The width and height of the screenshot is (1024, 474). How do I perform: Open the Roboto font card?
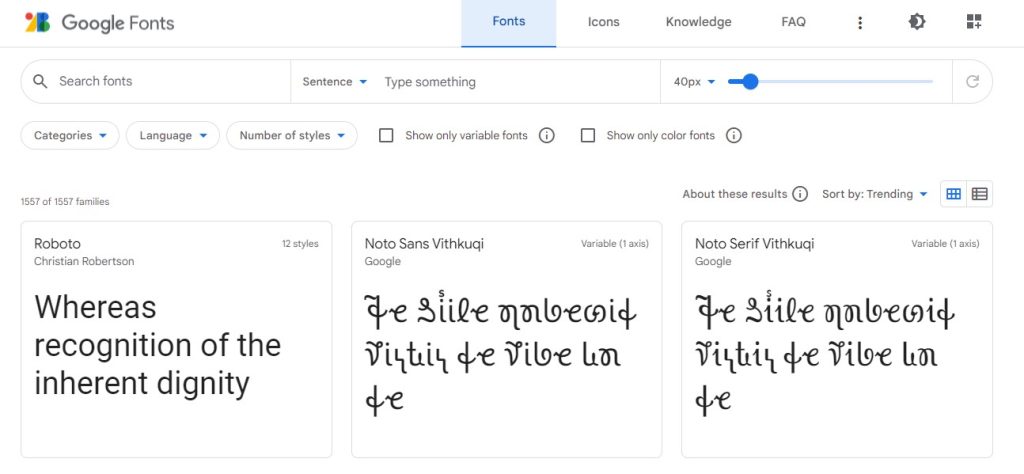tap(176, 340)
